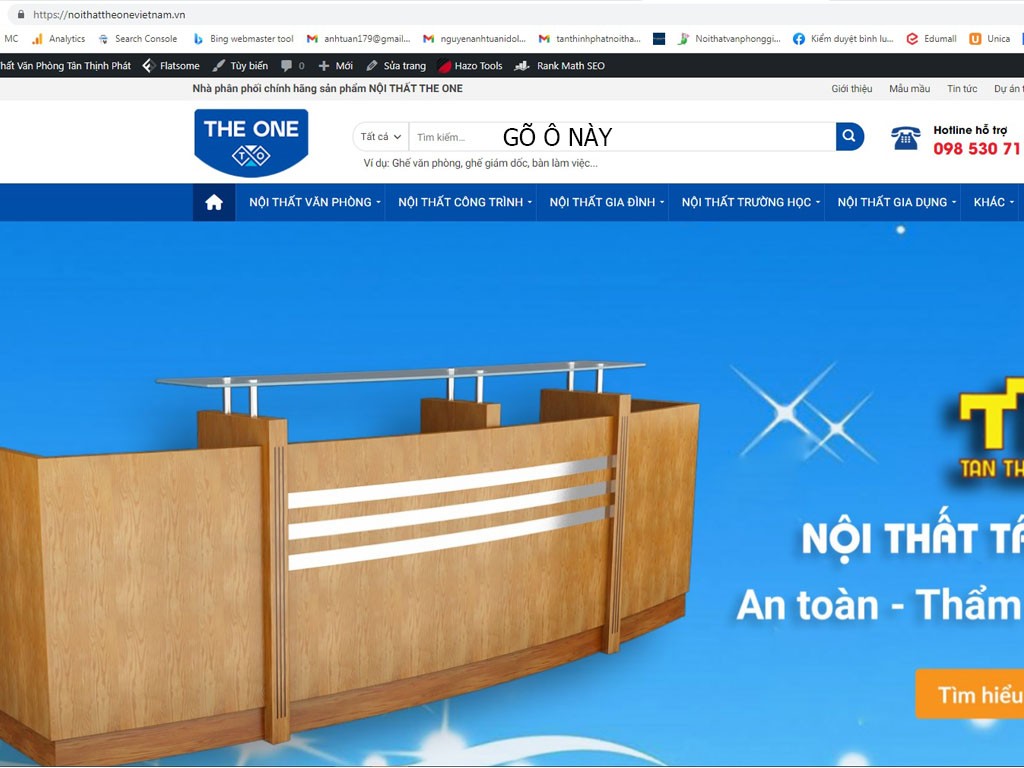This screenshot has width=1024, height=768.
Task: Expand the 'Tất cả' category dropdown
Action: click(381, 137)
